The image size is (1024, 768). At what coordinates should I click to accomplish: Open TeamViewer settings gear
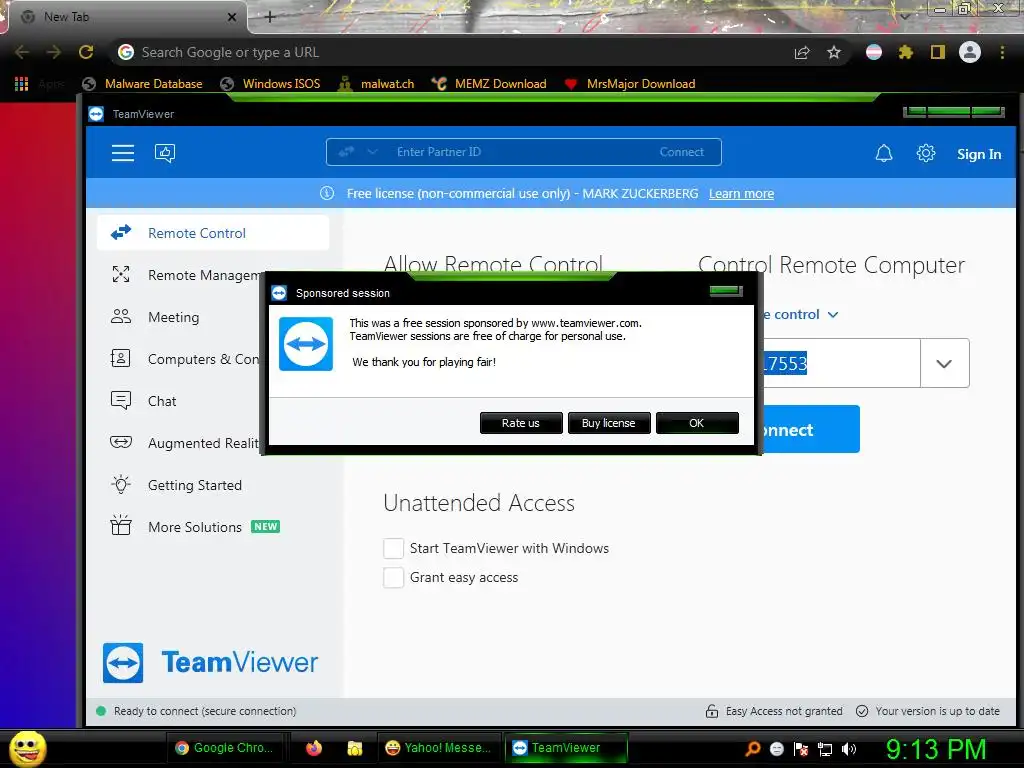point(925,153)
